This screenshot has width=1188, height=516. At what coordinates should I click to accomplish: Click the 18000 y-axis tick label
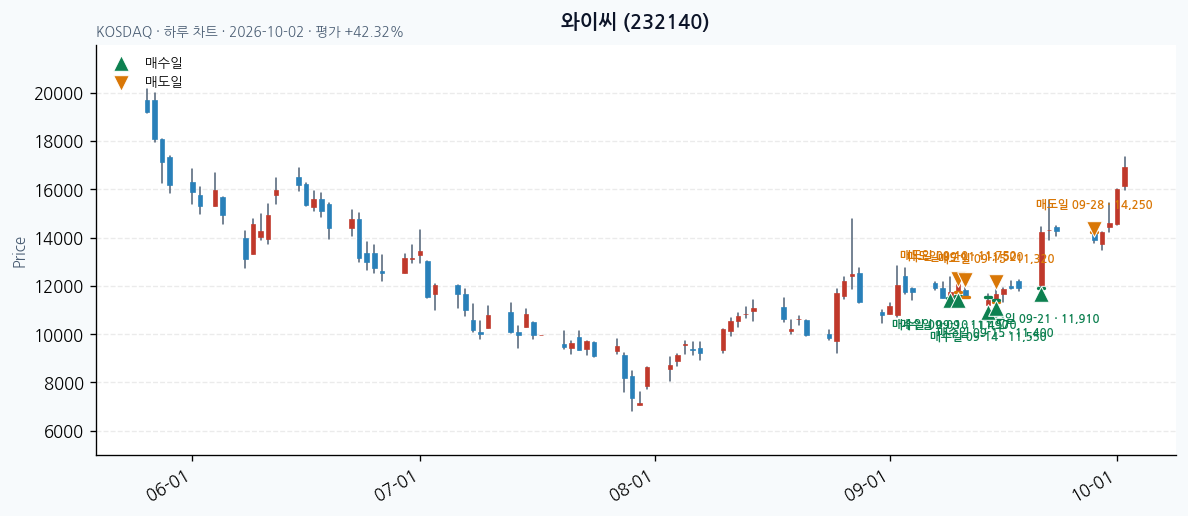tap(58, 142)
